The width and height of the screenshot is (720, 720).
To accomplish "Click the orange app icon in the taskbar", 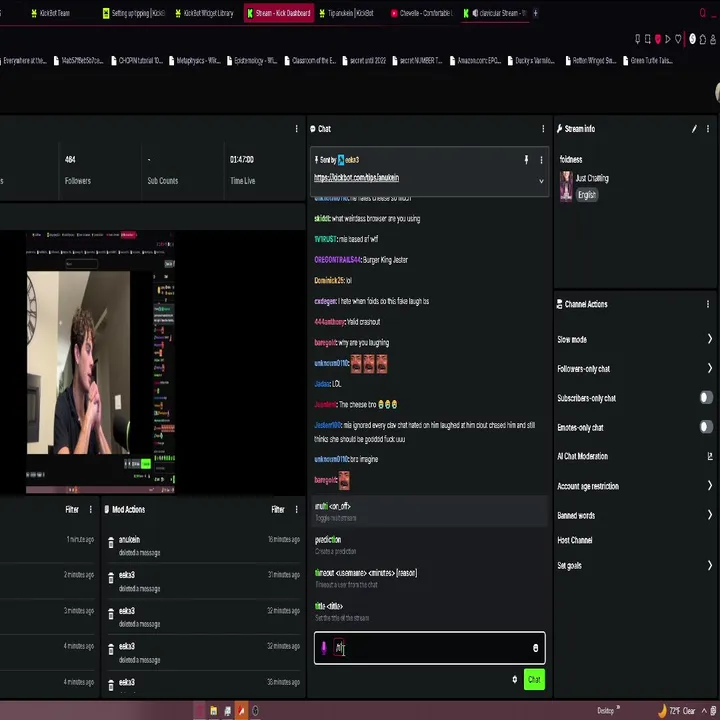I will [242, 711].
